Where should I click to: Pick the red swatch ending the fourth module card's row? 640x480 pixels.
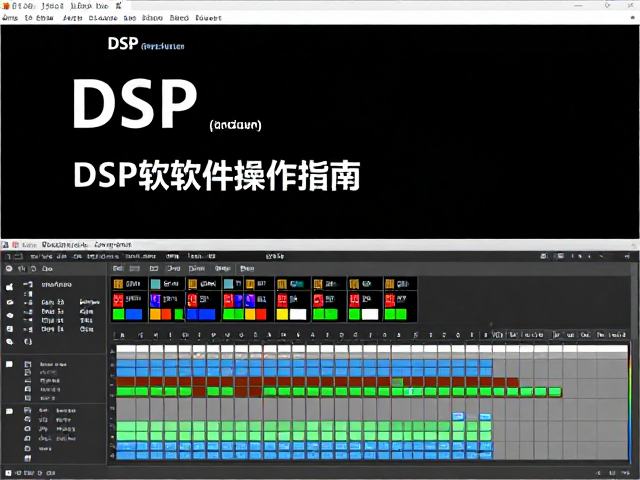(261, 314)
